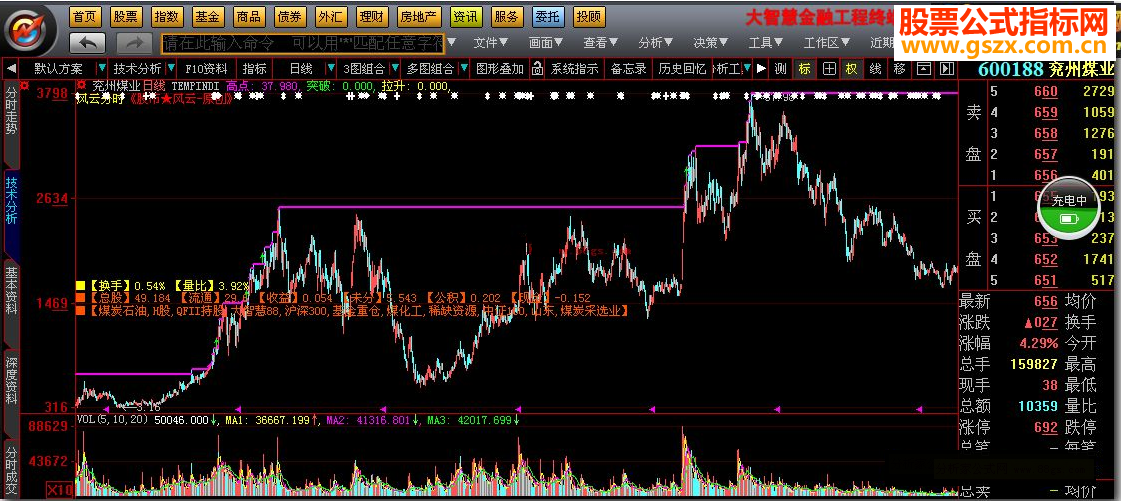Click the 历史回忆 toolbar item
1121x501 pixels.
[x=682, y=69]
